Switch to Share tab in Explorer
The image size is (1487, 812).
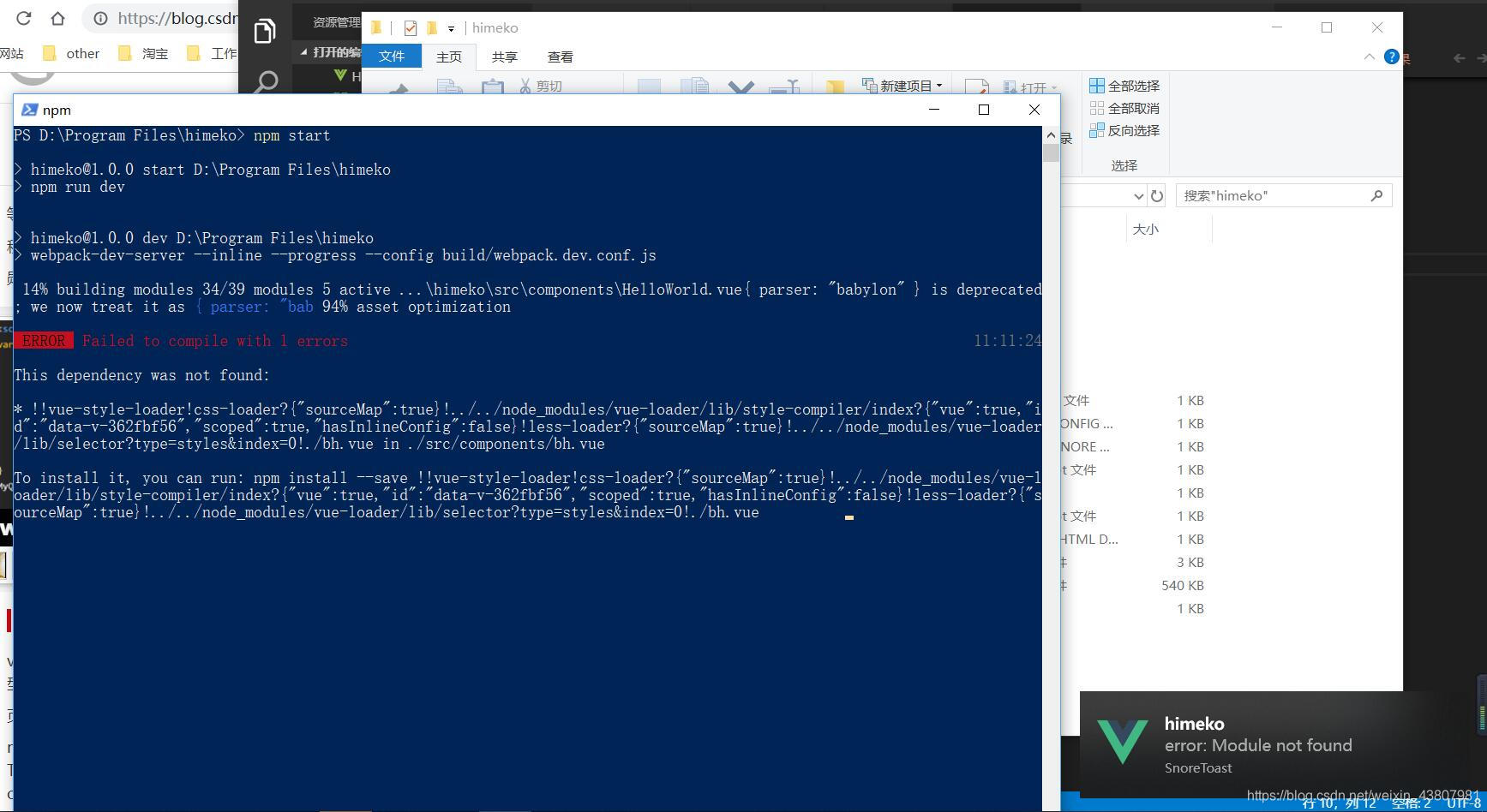coord(505,57)
